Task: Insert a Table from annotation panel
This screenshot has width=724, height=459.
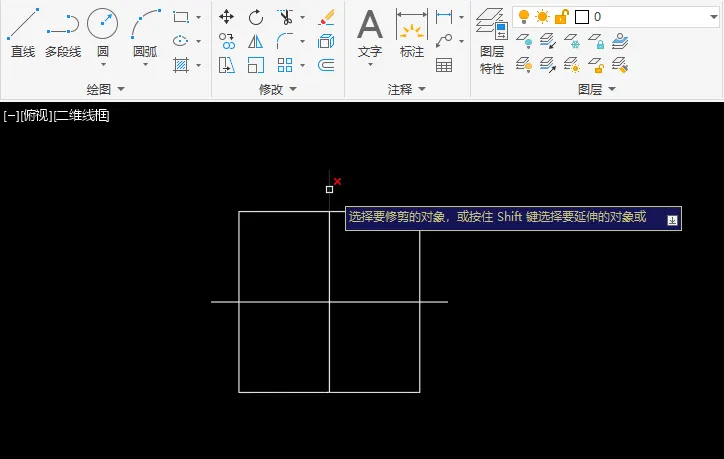Action: click(x=444, y=65)
